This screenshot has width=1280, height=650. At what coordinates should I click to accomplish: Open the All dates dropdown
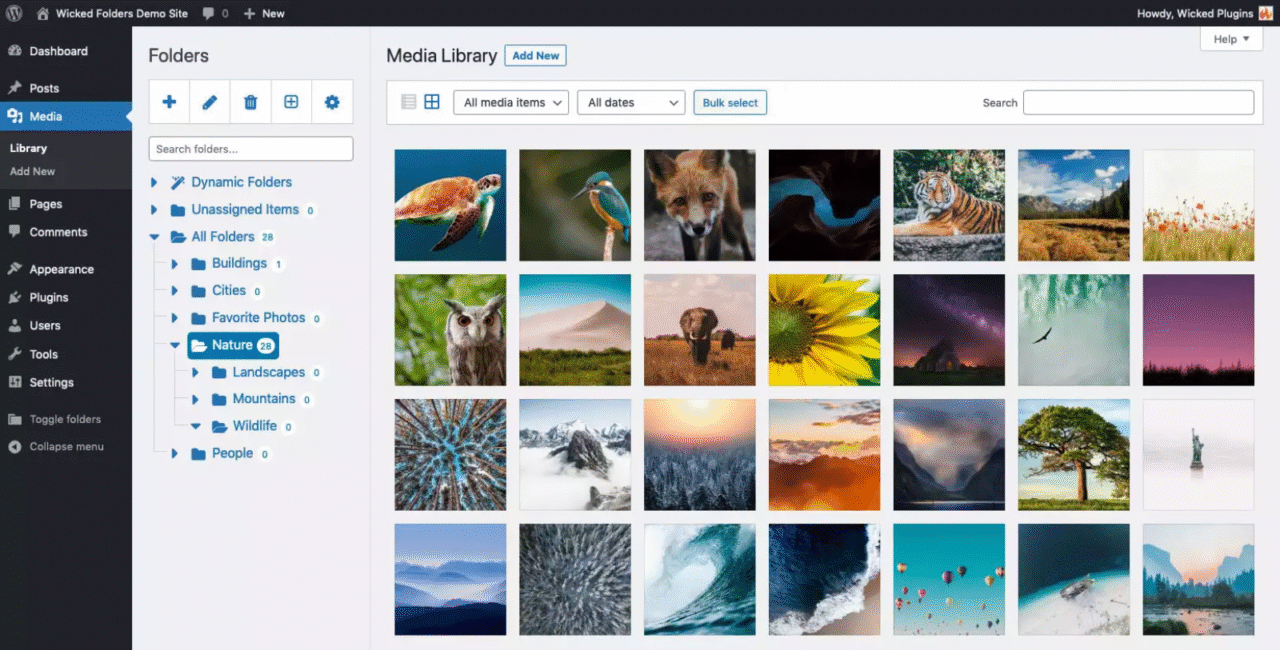[x=630, y=102]
